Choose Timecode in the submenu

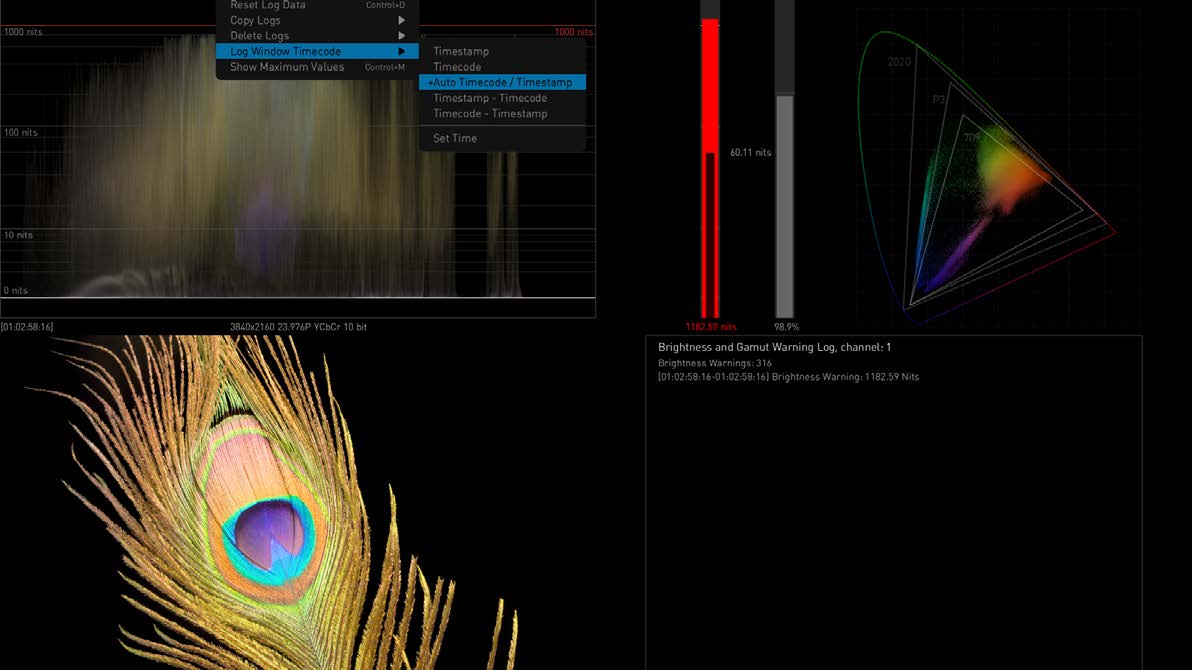457,67
